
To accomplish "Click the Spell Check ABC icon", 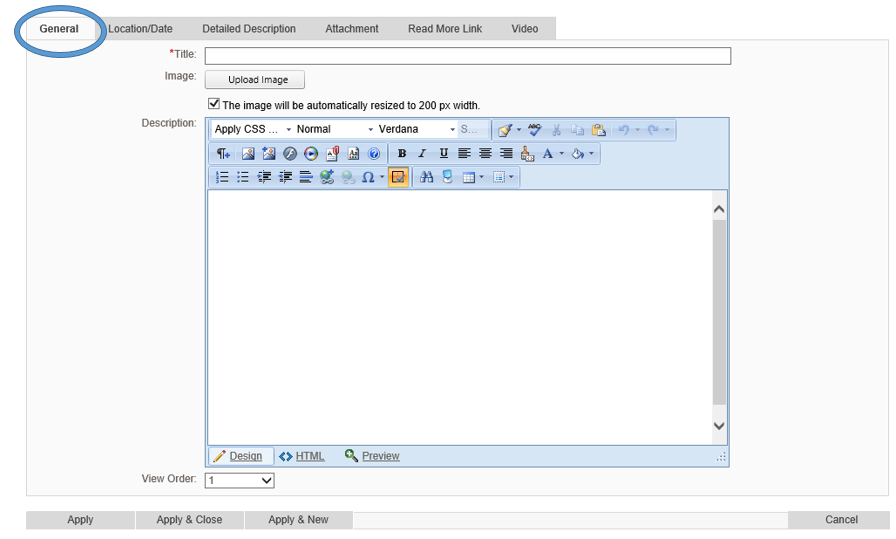I will 535,130.
